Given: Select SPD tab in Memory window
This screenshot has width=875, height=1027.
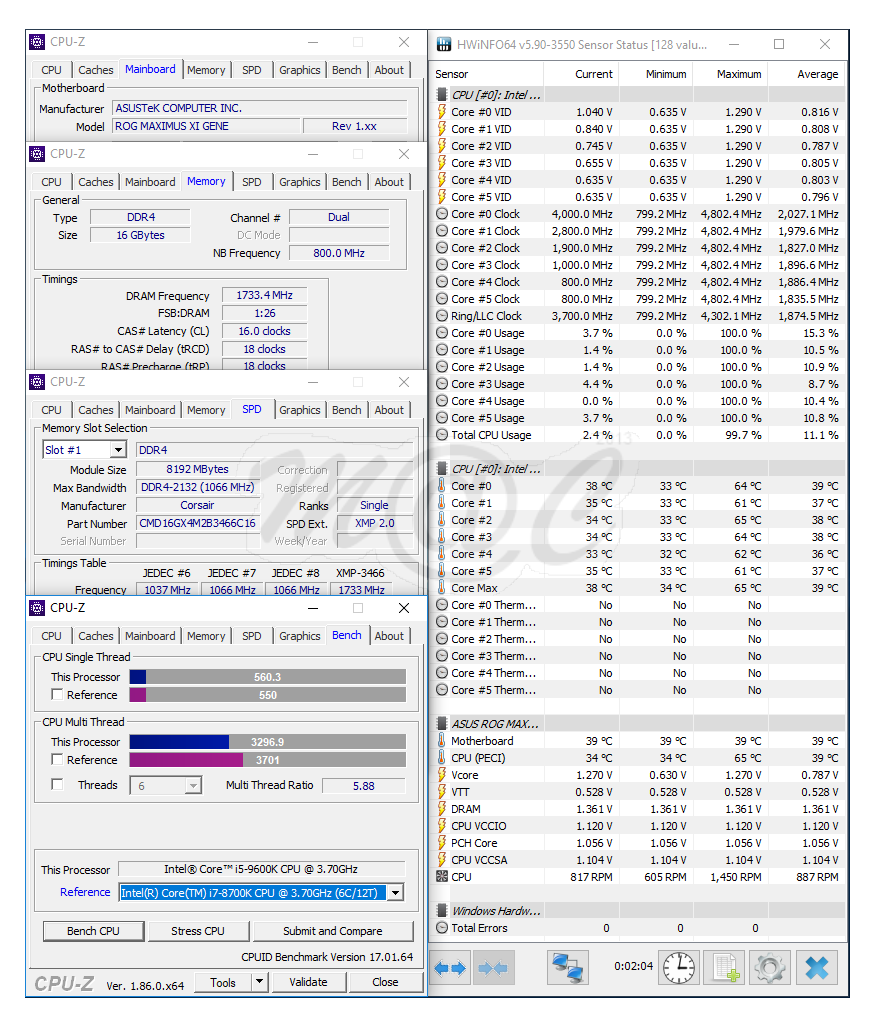Looking at the screenshot, I should click(251, 181).
